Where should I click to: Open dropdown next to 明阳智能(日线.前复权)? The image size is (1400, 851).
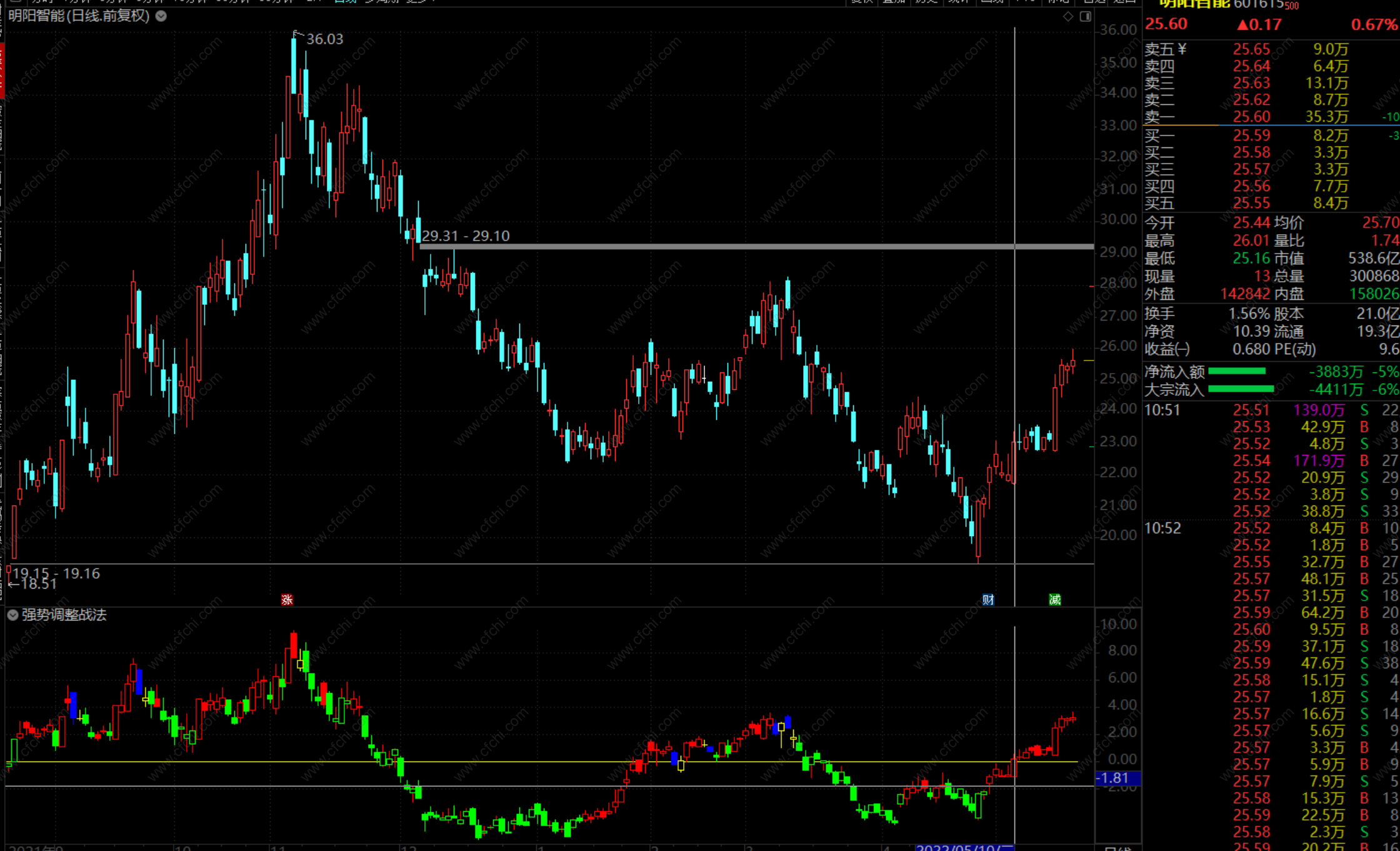point(161,16)
